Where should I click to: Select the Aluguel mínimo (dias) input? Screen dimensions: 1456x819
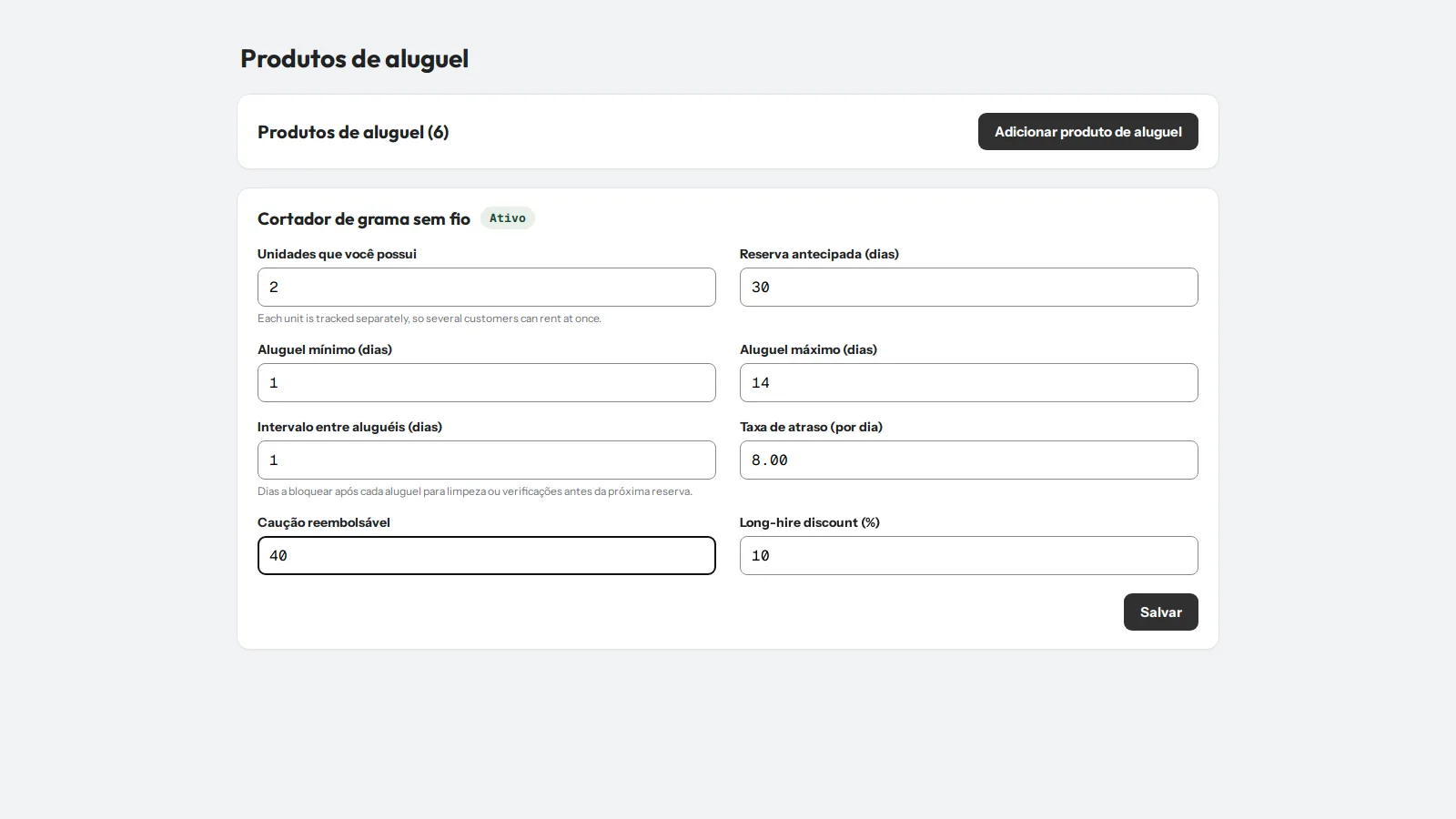pyautogui.click(x=487, y=383)
